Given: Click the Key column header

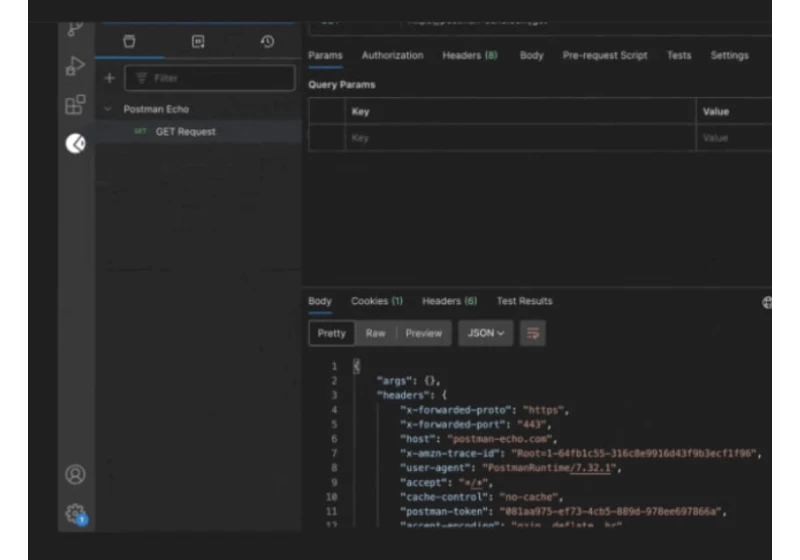Looking at the screenshot, I should (x=360, y=111).
